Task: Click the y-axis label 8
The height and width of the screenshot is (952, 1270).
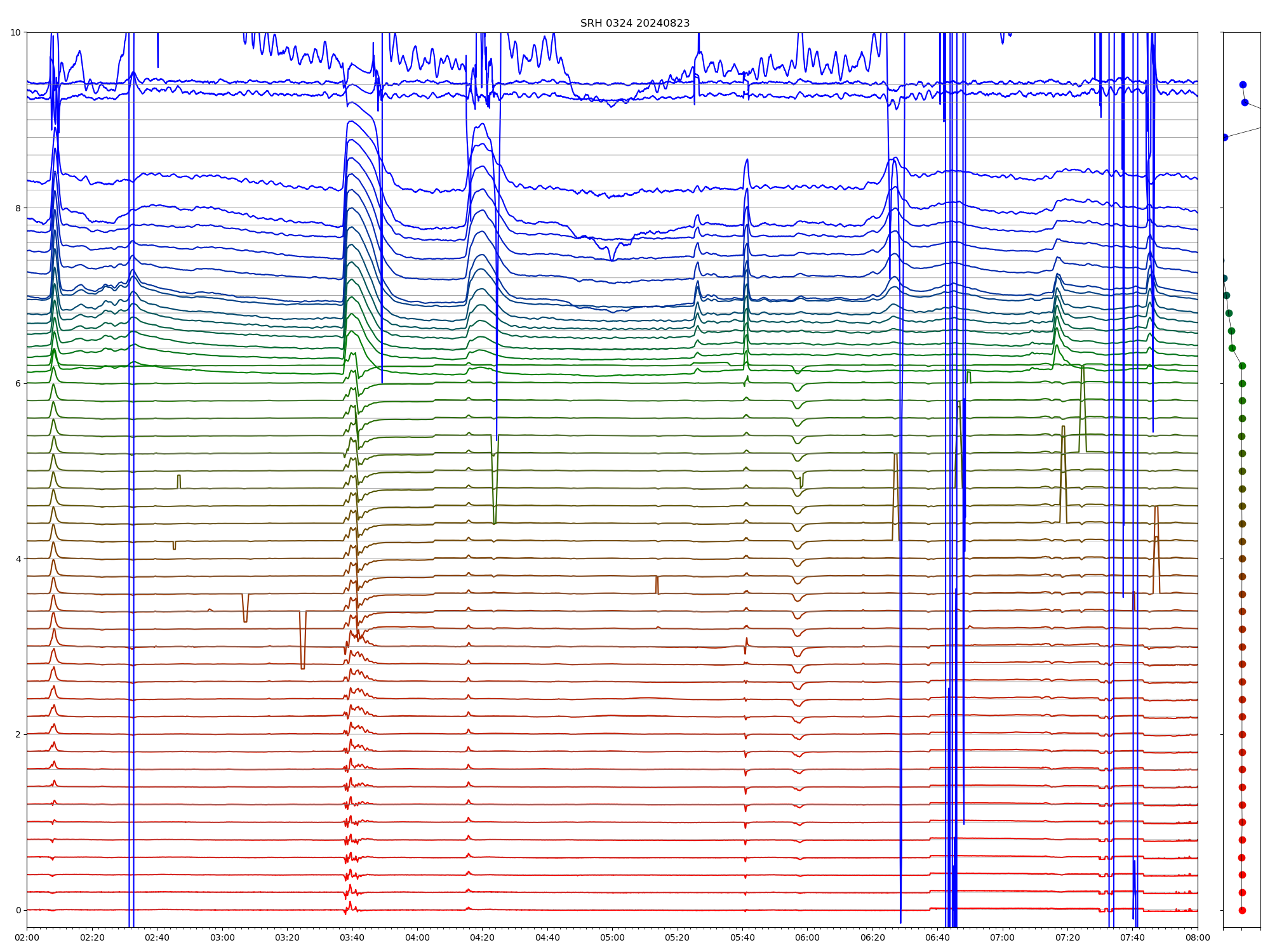Action: (18, 208)
